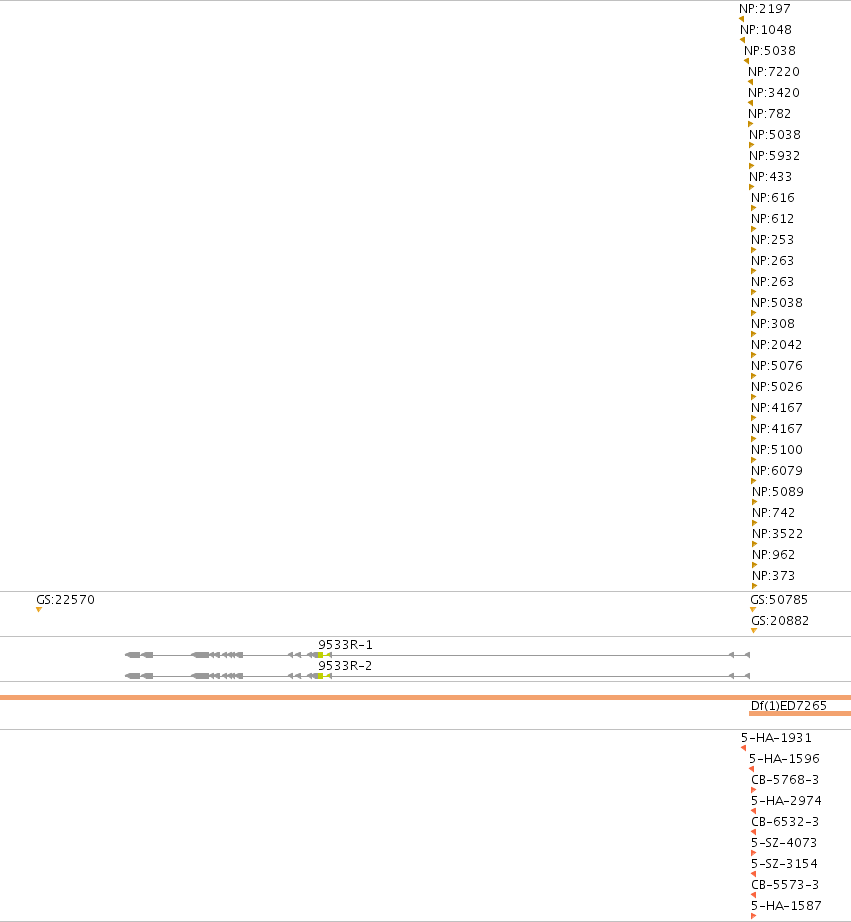Screen dimensions: 851x922
Task: Click the NP:6079 insertion label
Action: (x=777, y=471)
